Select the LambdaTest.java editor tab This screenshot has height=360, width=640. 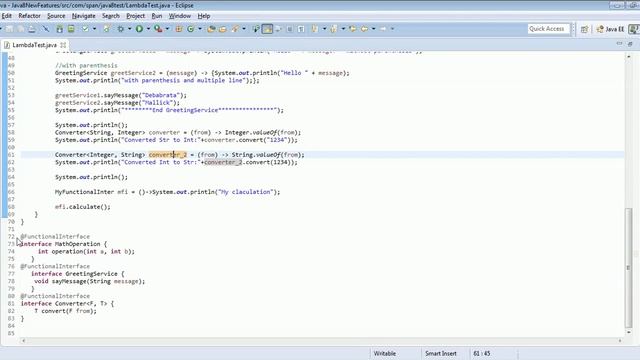click(x=34, y=45)
